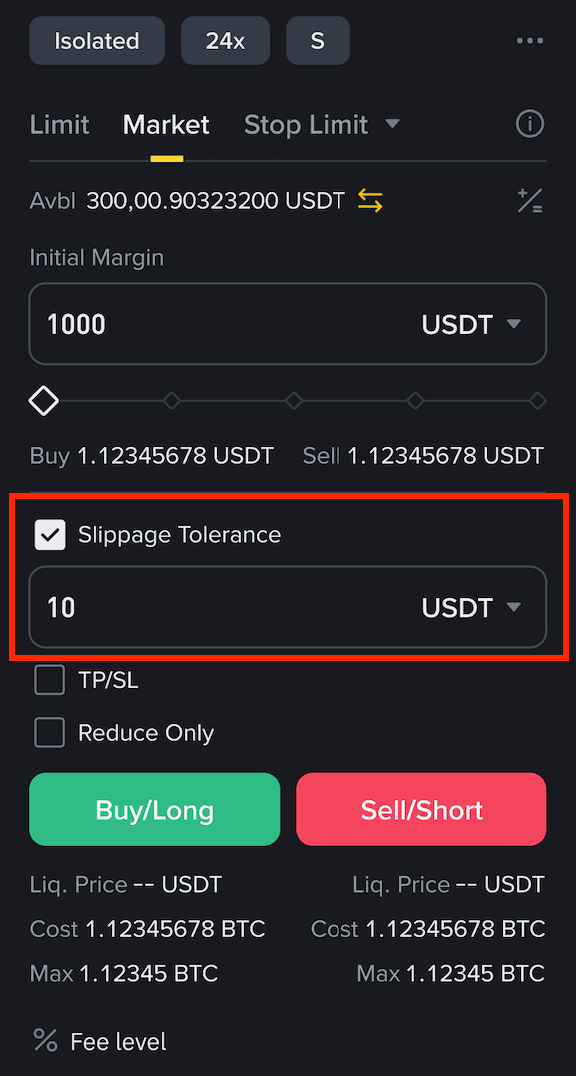
Task: Click the green Buy/Long button
Action: click(154, 810)
